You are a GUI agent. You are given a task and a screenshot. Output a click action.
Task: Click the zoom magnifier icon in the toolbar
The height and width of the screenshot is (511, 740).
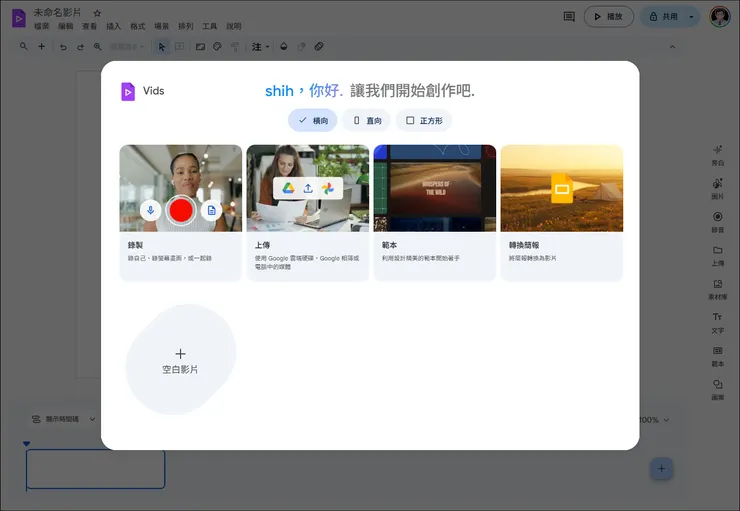pos(98,47)
